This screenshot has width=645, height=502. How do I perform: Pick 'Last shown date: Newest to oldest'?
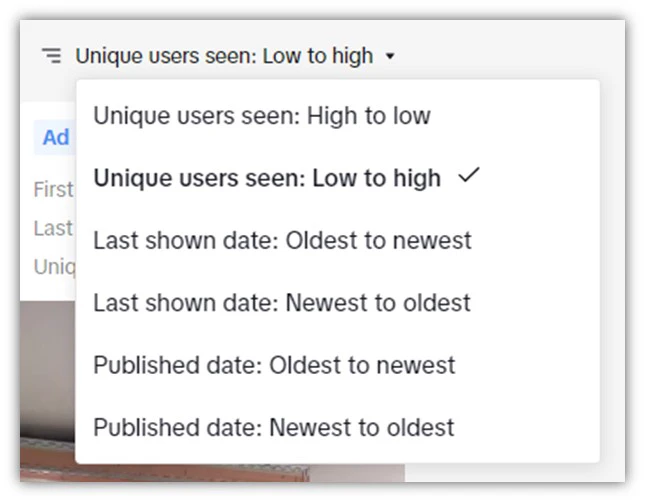(x=282, y=303)
